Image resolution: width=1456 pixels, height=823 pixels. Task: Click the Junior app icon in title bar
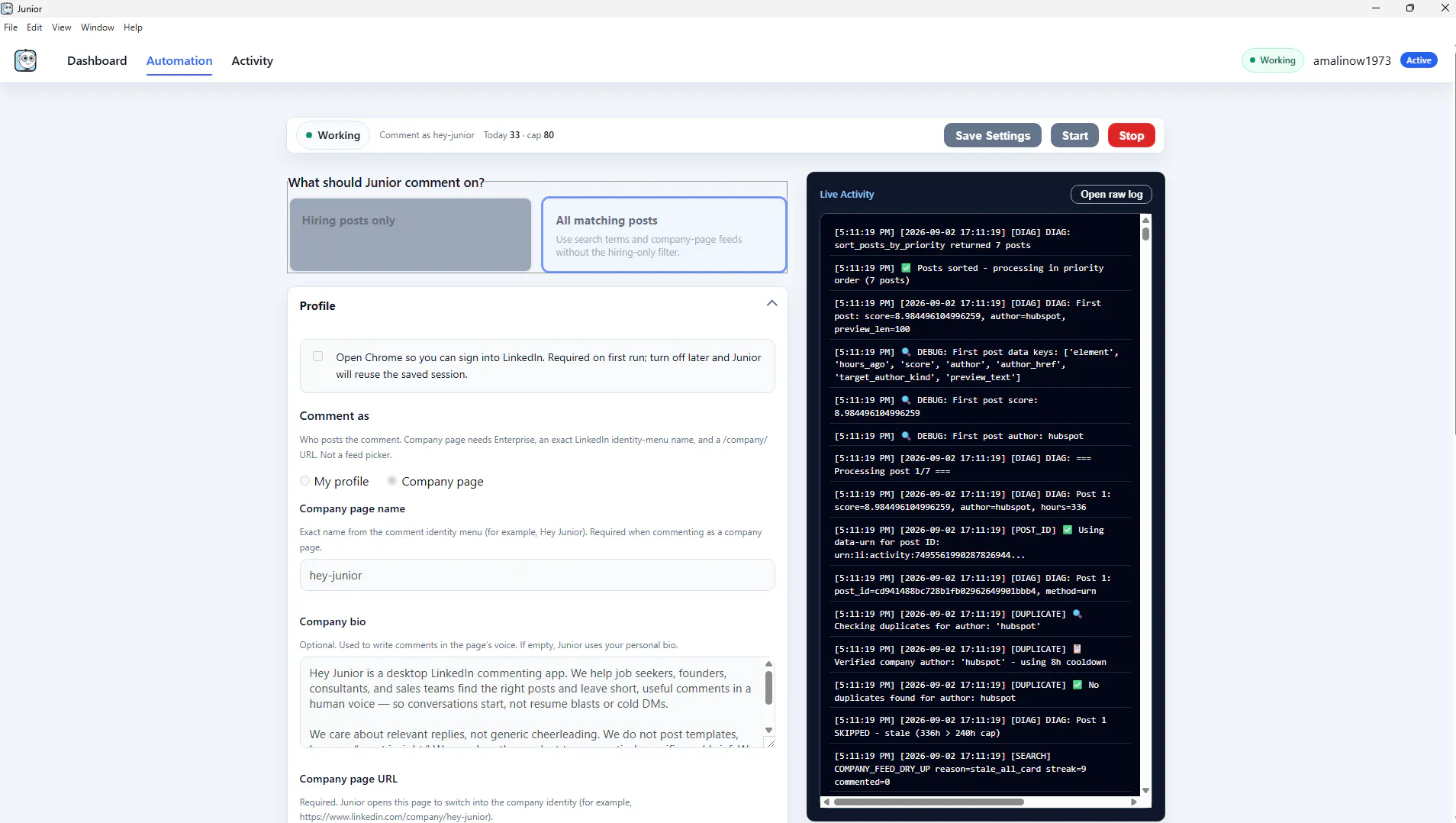(x=7, y=8)
